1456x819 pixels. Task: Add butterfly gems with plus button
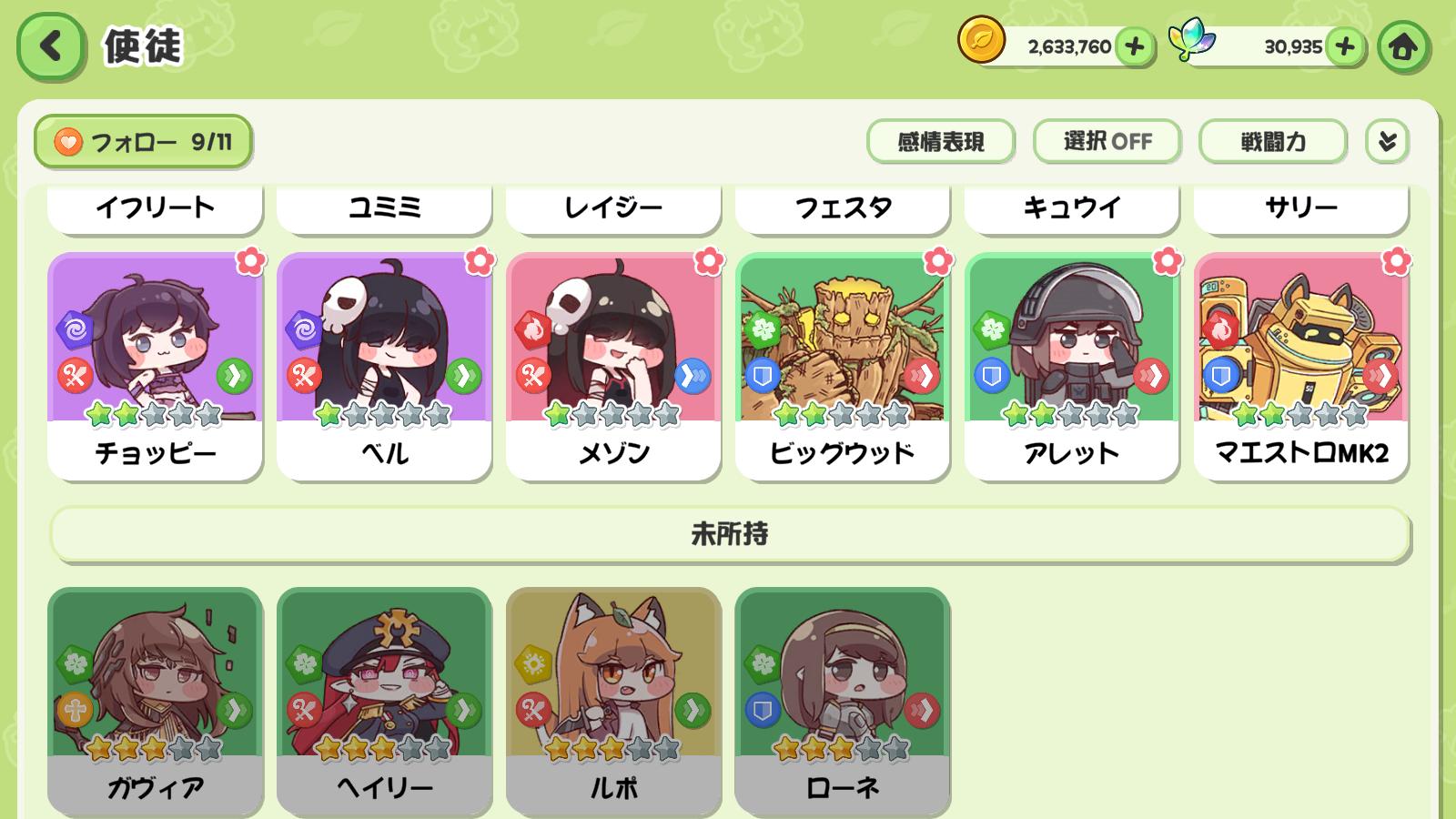pos(1345,46)
